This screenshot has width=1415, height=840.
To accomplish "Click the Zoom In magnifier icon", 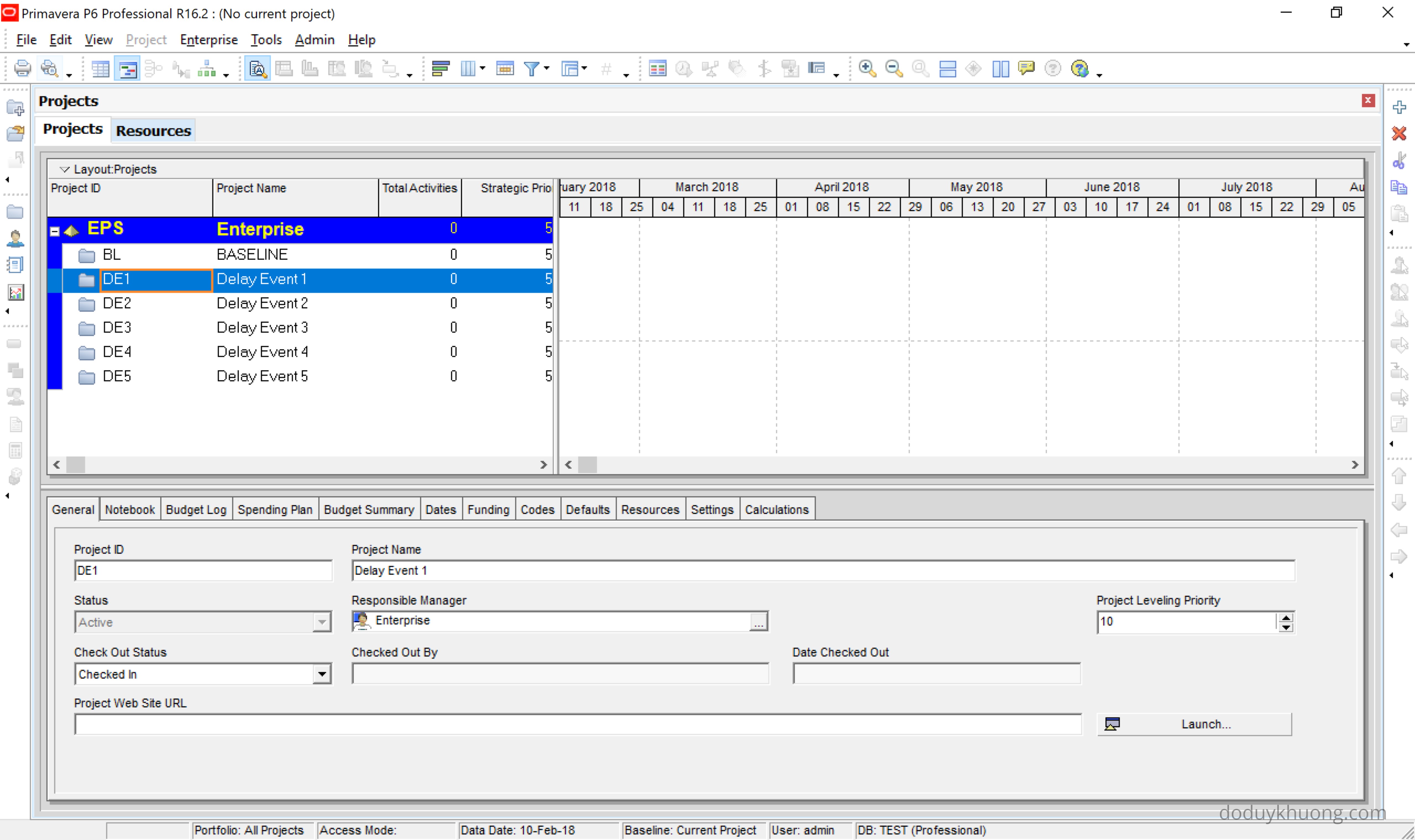I will point(867,69).
